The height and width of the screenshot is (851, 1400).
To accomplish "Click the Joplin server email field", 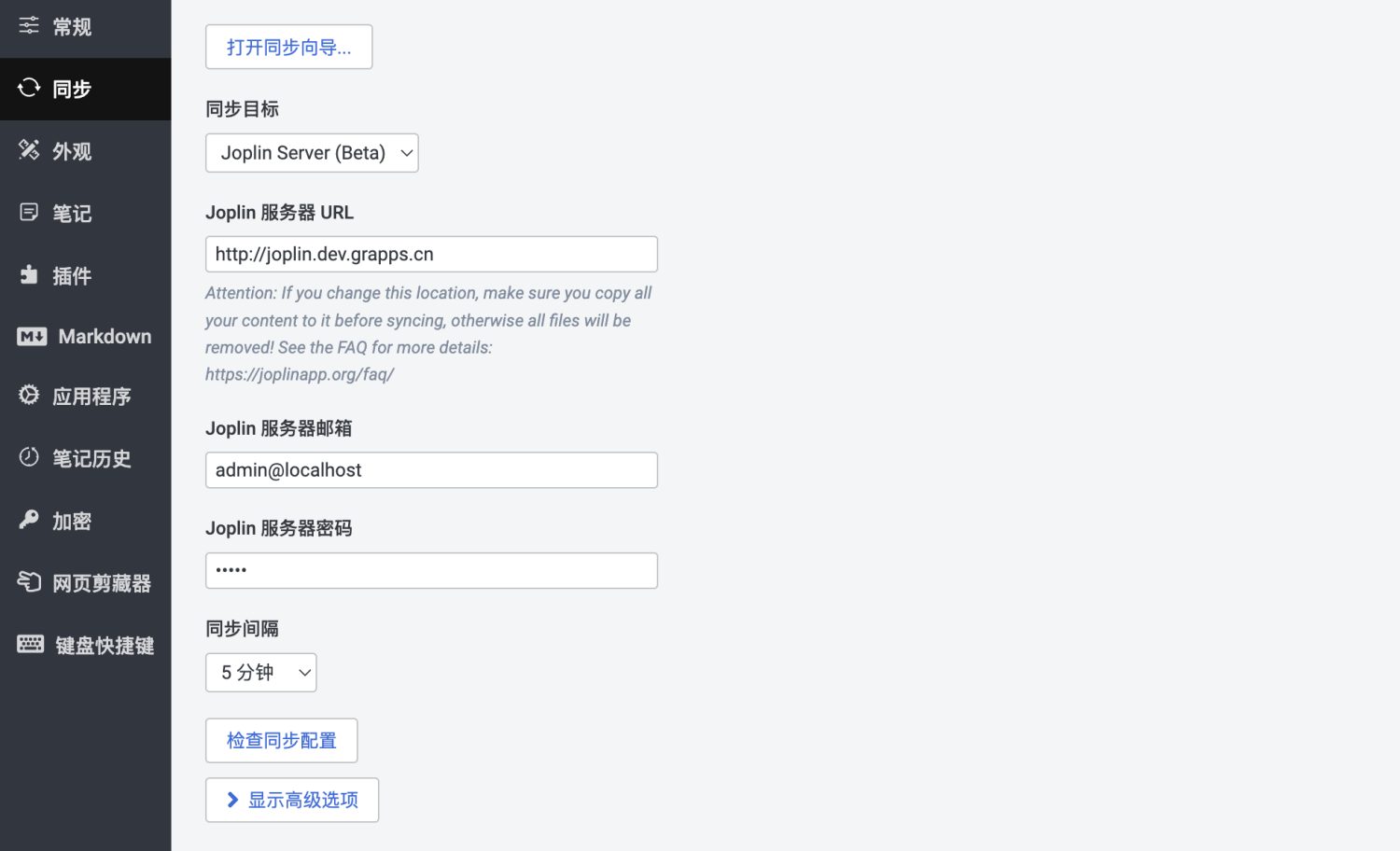I will (x=431, y=470).
